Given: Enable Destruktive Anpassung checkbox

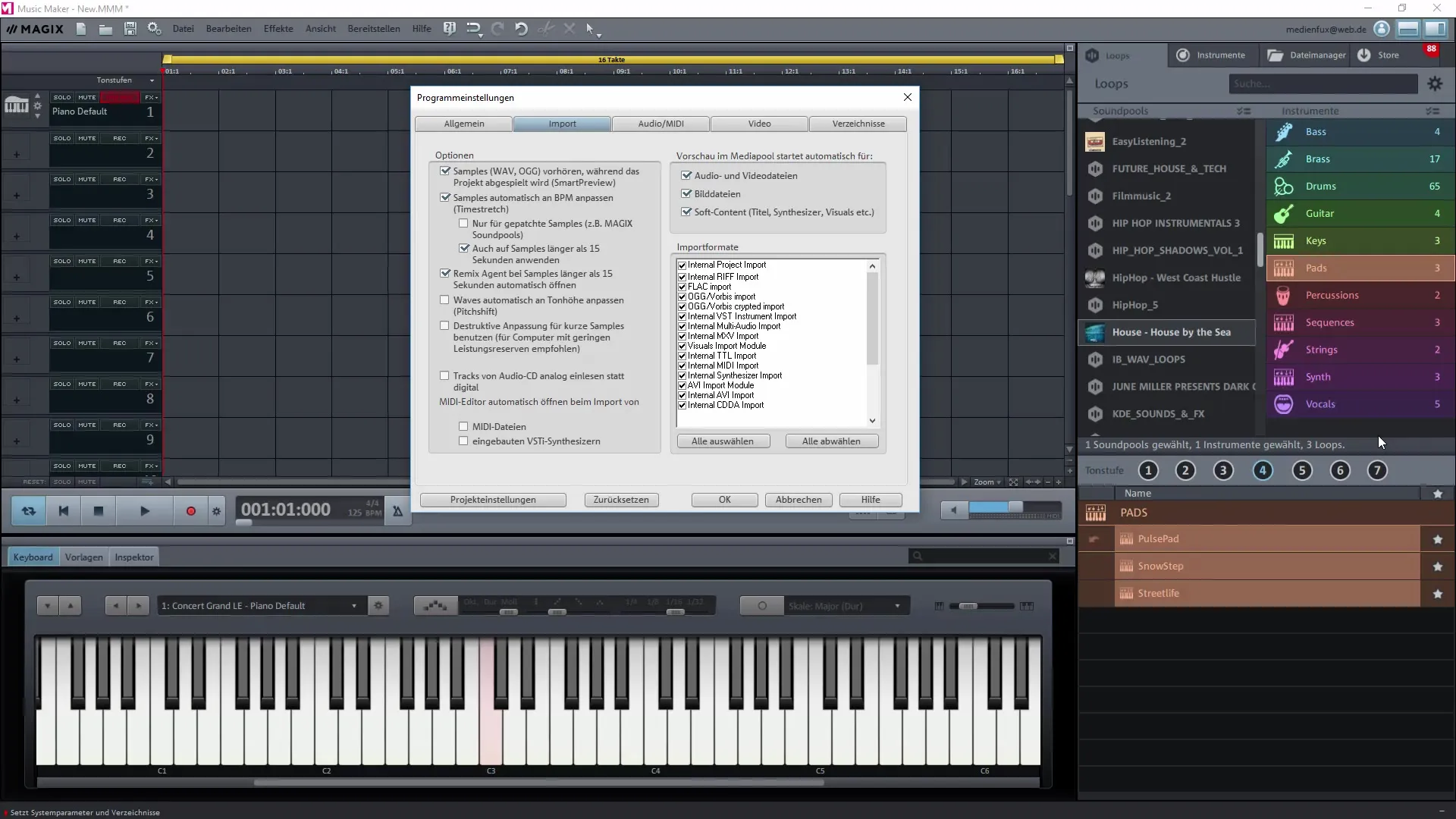Looking at the screenshot, I should (445, 326).
